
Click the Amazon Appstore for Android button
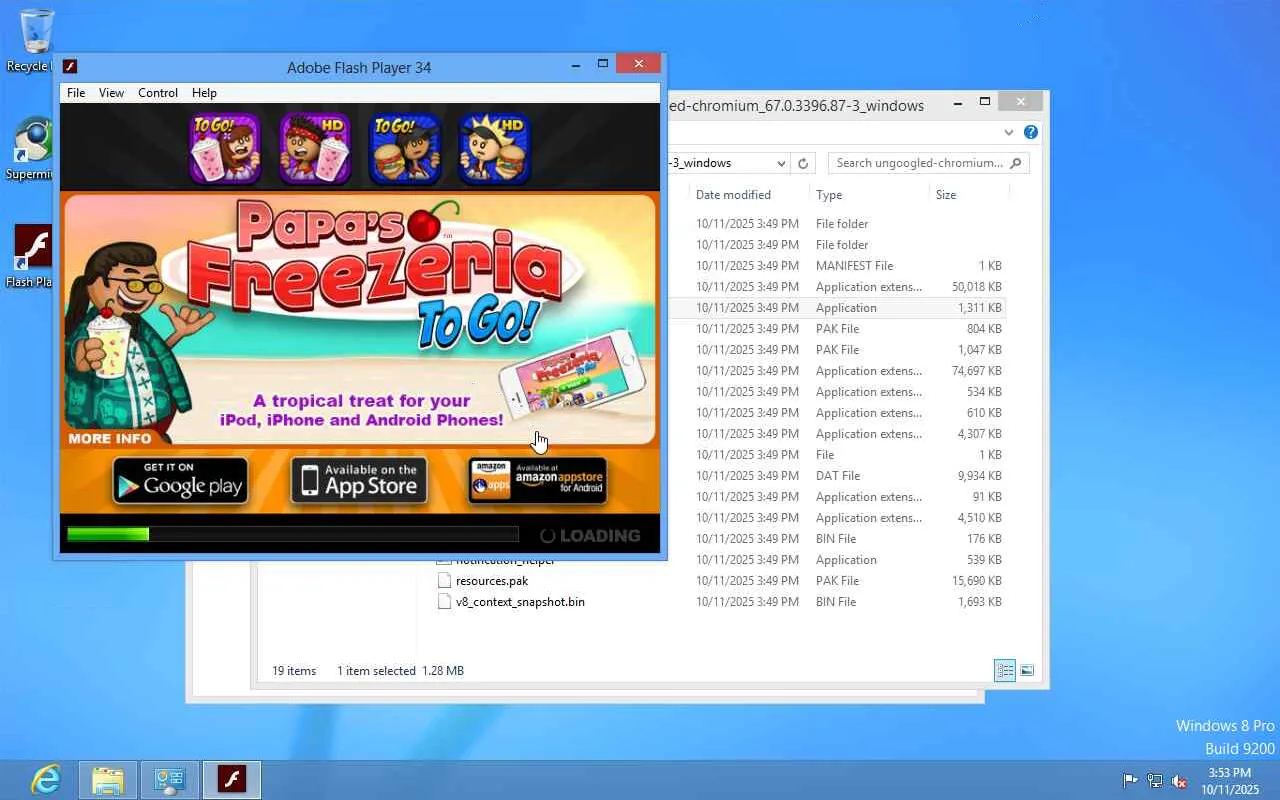(x=538, y=480)
